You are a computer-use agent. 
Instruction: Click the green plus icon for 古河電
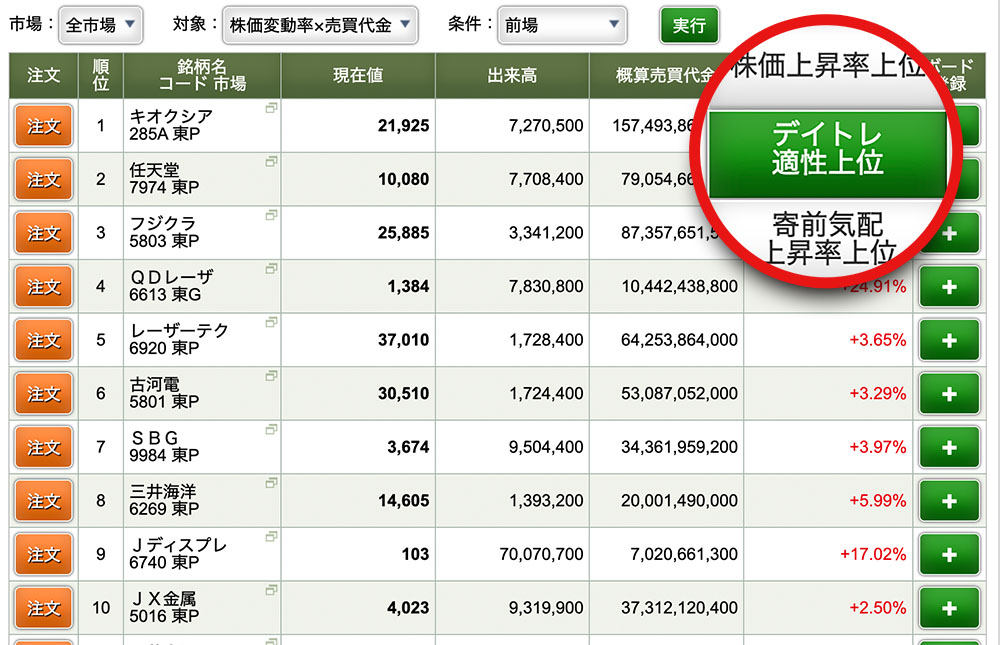click(x=949, y=394)
